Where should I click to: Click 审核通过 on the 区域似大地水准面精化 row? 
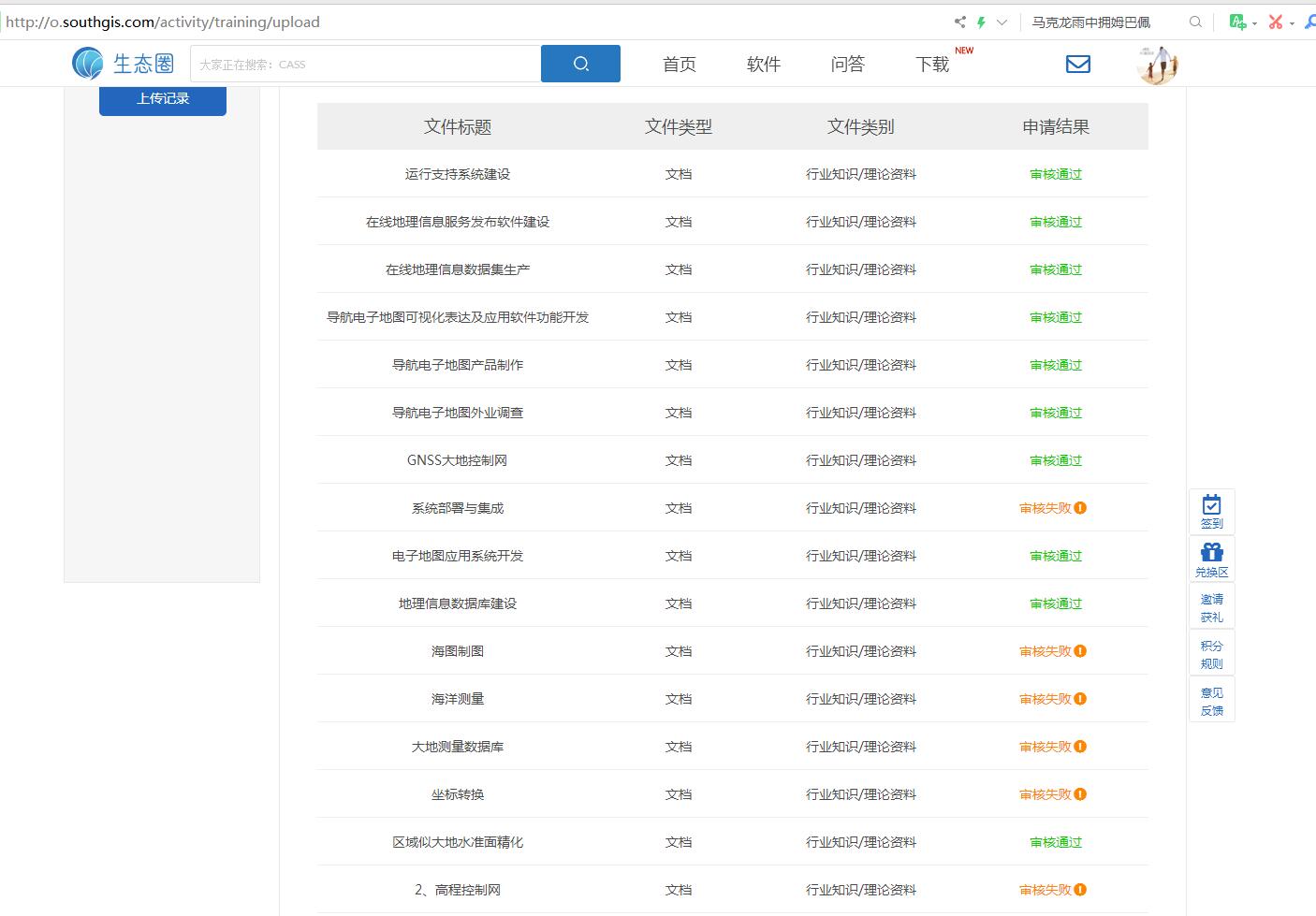(x=1056, y=842)
